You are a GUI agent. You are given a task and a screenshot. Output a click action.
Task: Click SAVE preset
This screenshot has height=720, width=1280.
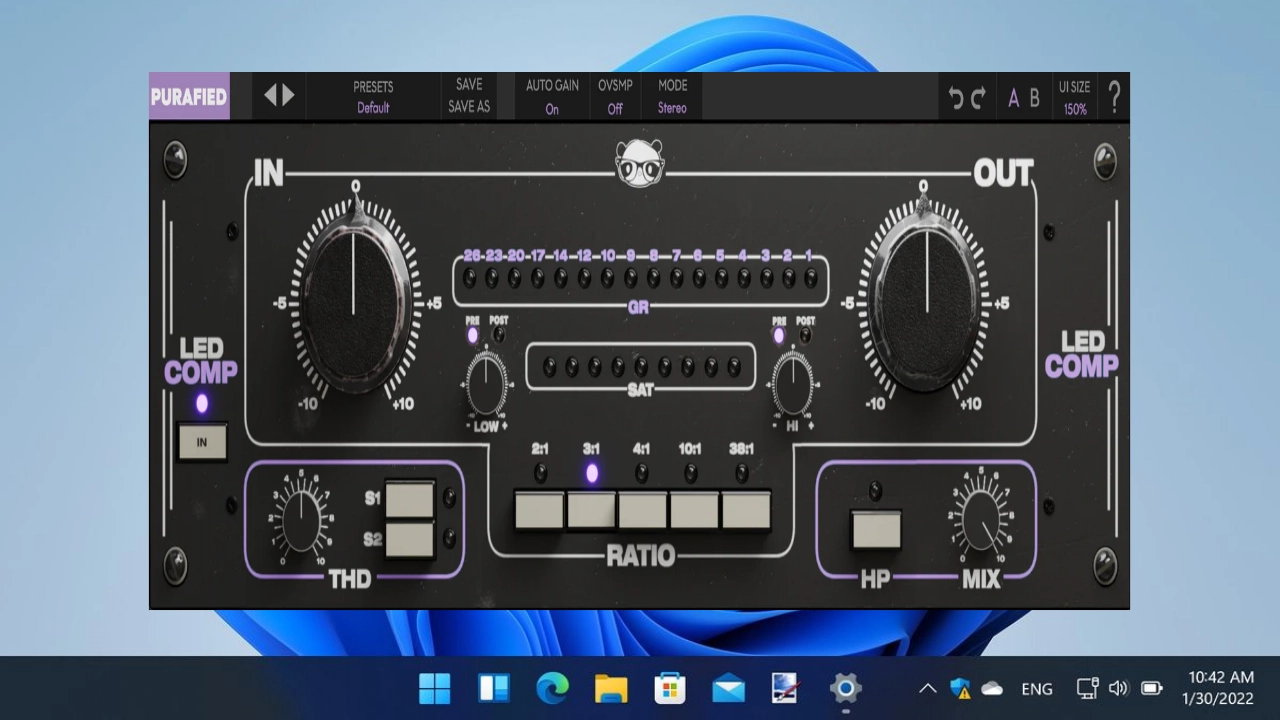pos(469,85)
